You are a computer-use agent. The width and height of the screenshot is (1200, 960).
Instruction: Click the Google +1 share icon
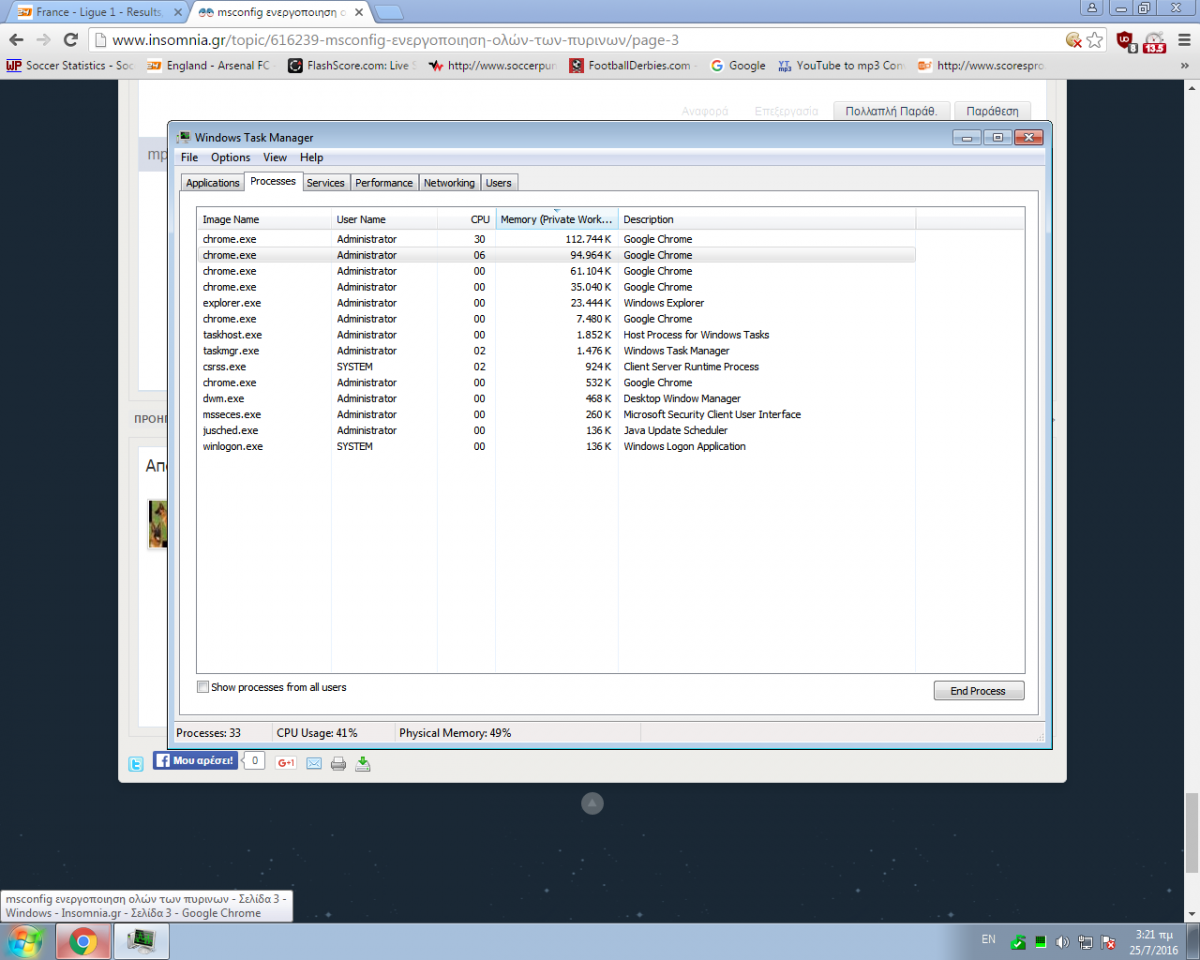pyautogui.click(x=286, y=763)
